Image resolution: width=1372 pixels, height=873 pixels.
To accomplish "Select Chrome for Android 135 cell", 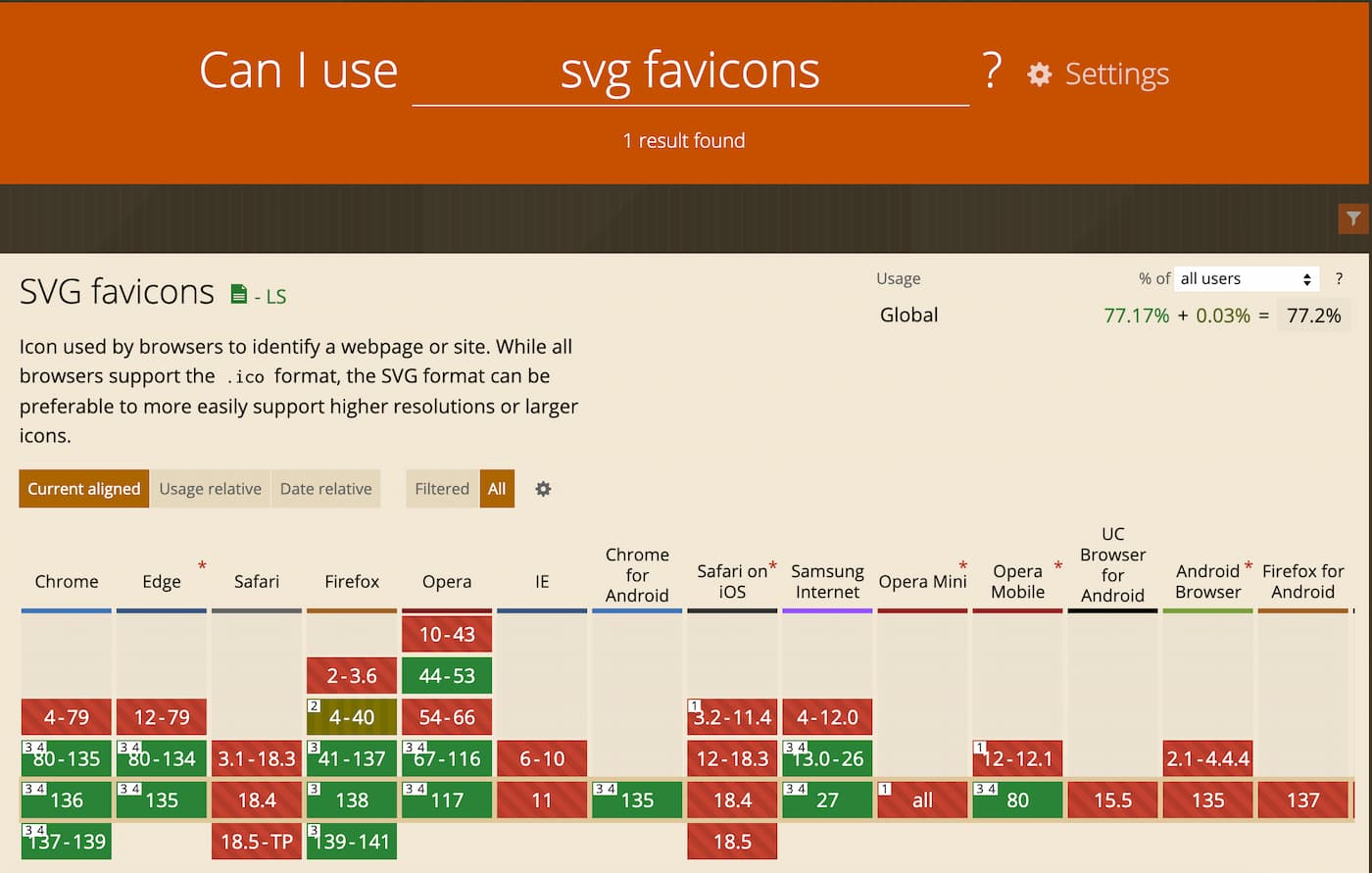I will (x=637, y=800).
